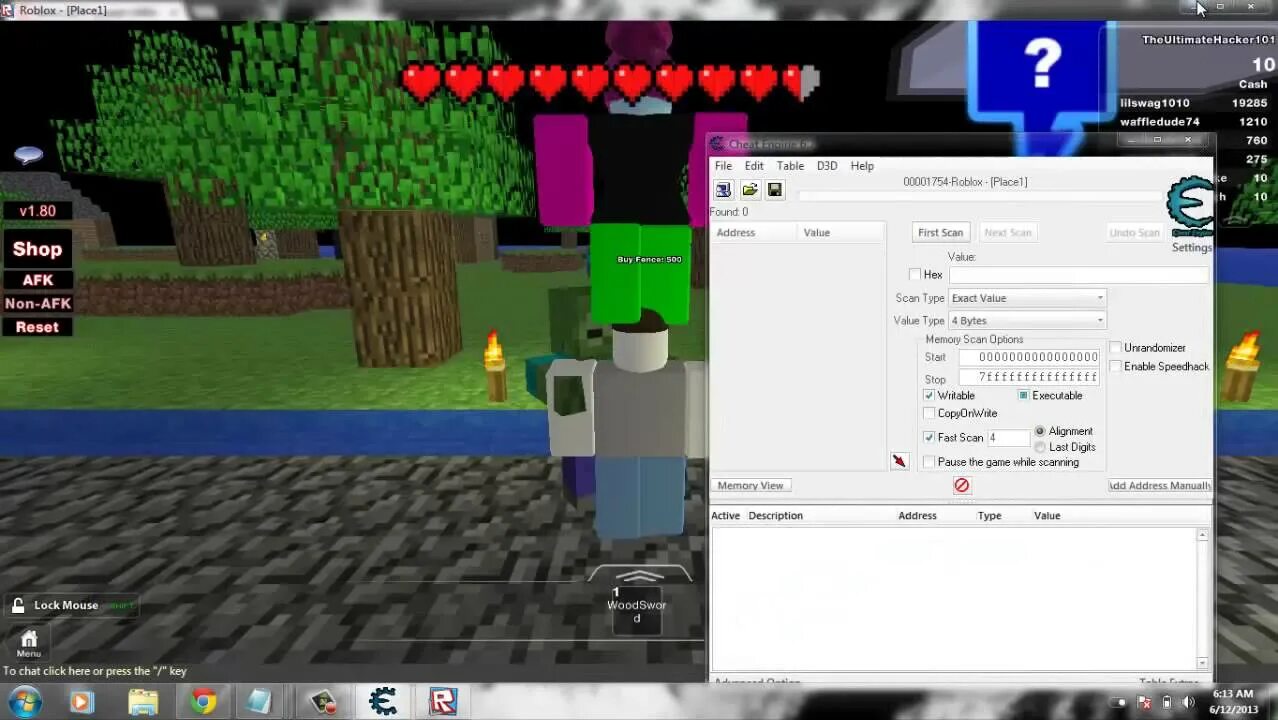Click the scan Value input field
The height and width of the screenshot is (720, 1278).
pos(1078,274)
